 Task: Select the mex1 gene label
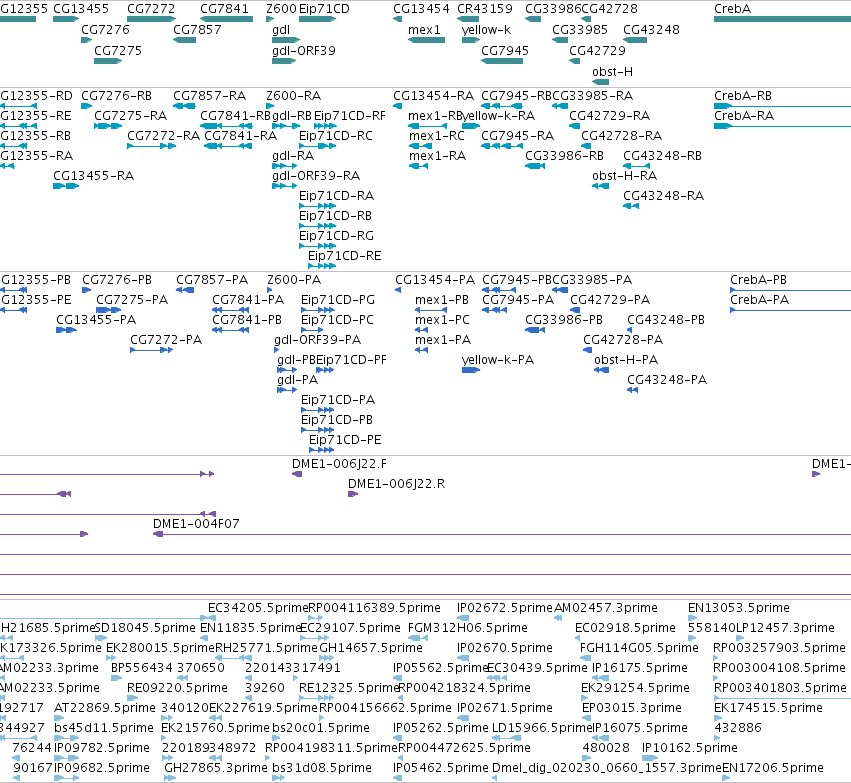(x=424, y=30)
